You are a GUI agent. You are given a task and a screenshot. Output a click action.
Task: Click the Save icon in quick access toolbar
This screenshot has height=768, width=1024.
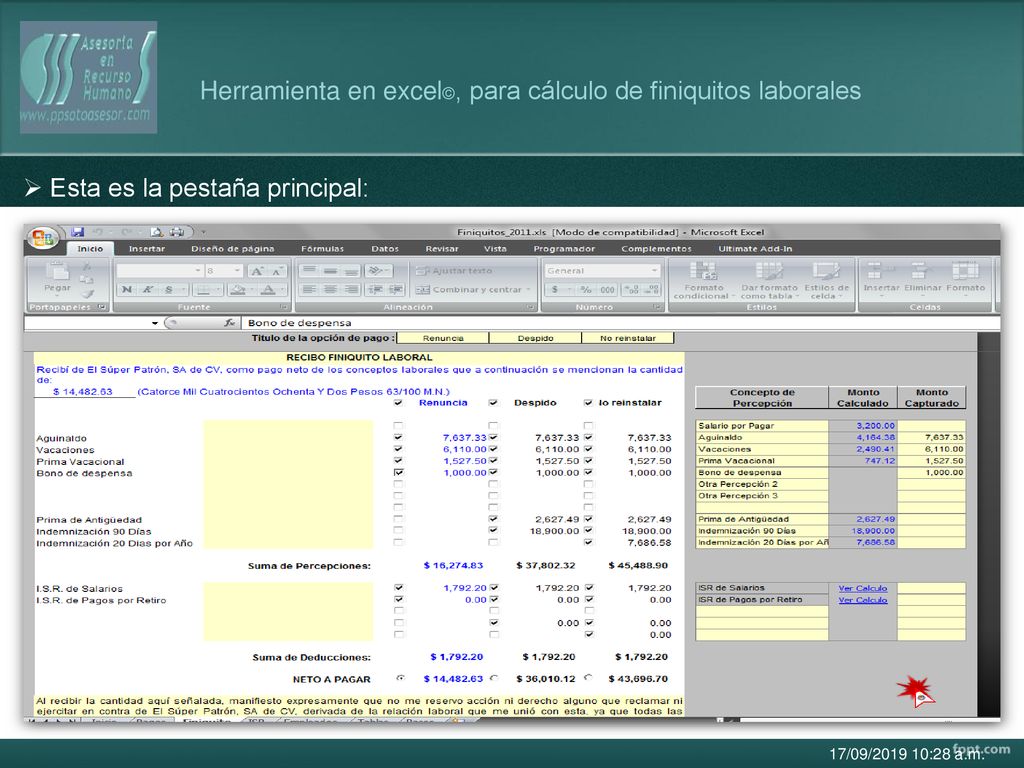point(78,232)
